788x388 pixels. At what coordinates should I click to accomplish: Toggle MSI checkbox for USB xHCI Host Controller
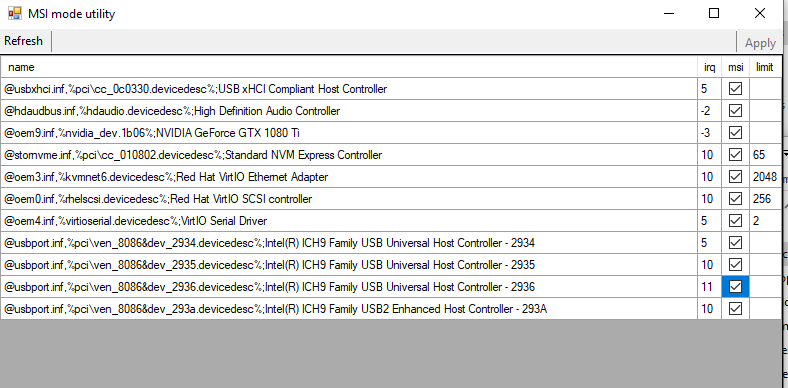735,89
